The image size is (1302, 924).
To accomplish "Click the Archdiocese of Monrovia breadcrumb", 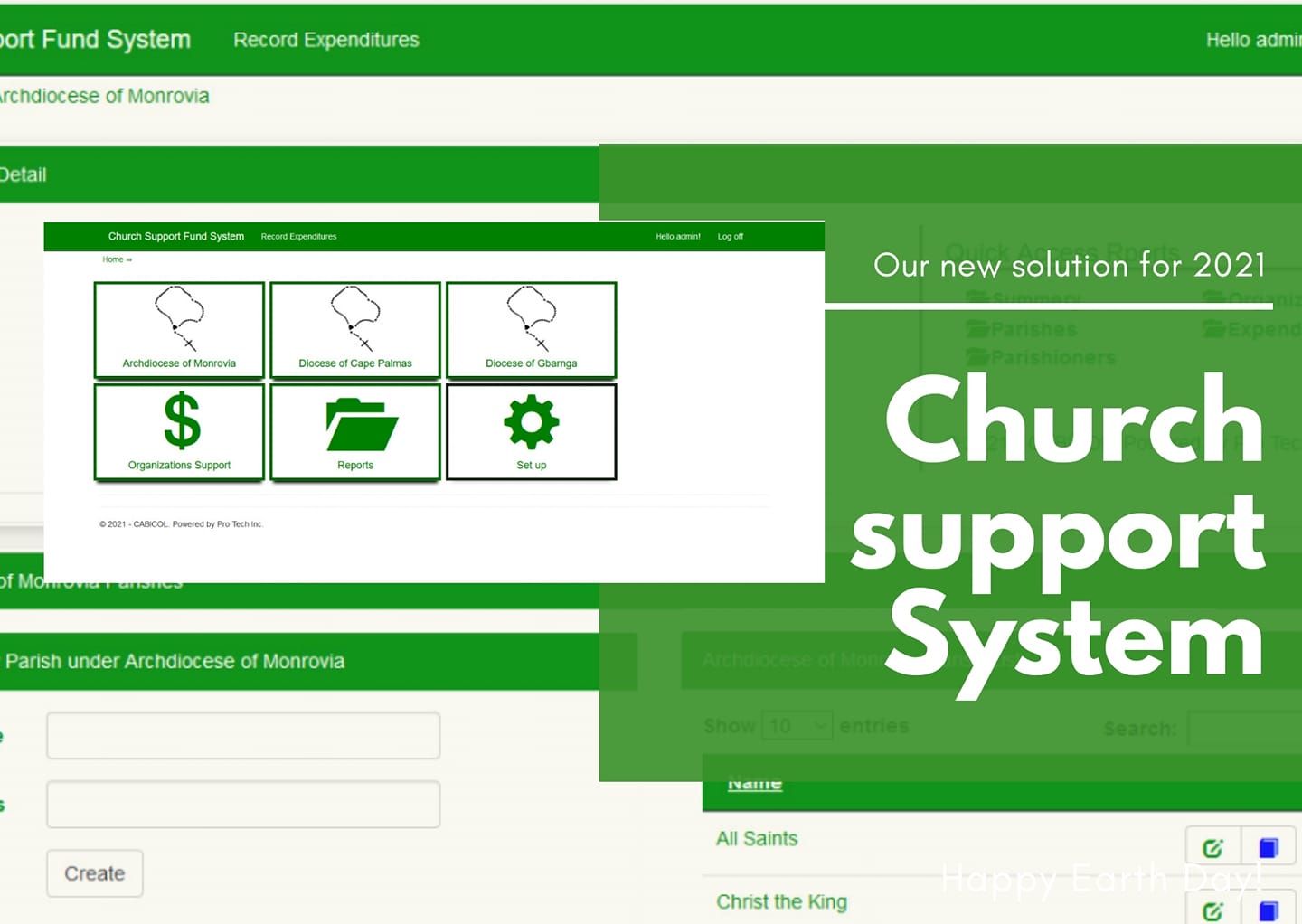I will click(x=103, y=96).
